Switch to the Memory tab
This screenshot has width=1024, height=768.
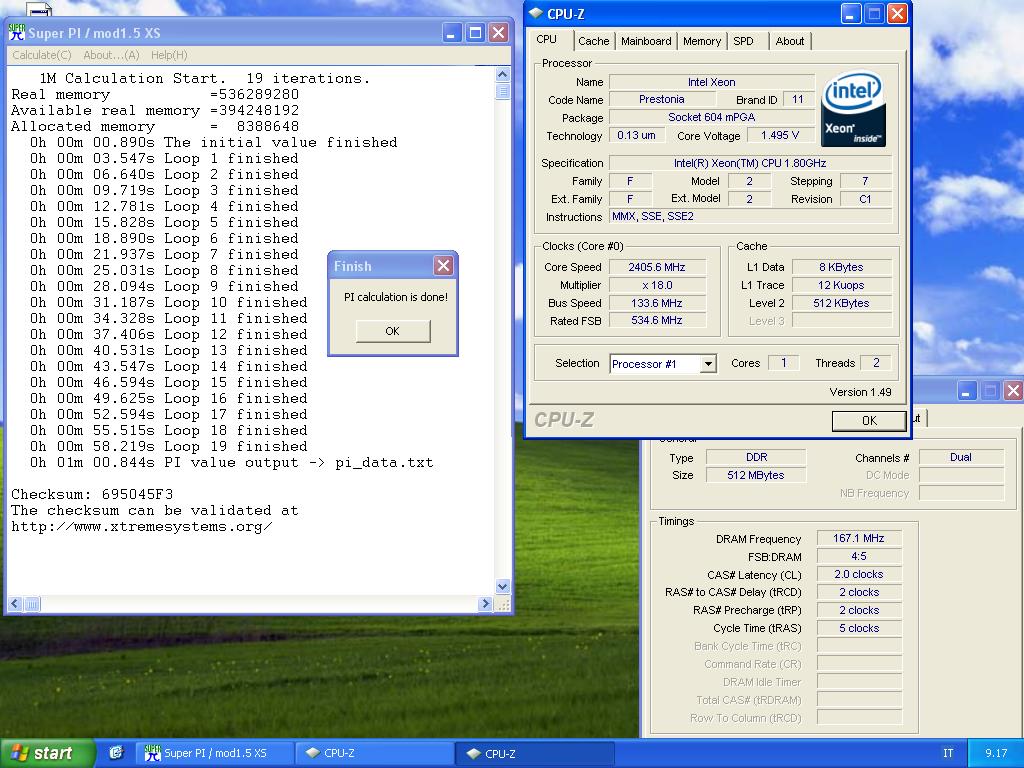702,41
